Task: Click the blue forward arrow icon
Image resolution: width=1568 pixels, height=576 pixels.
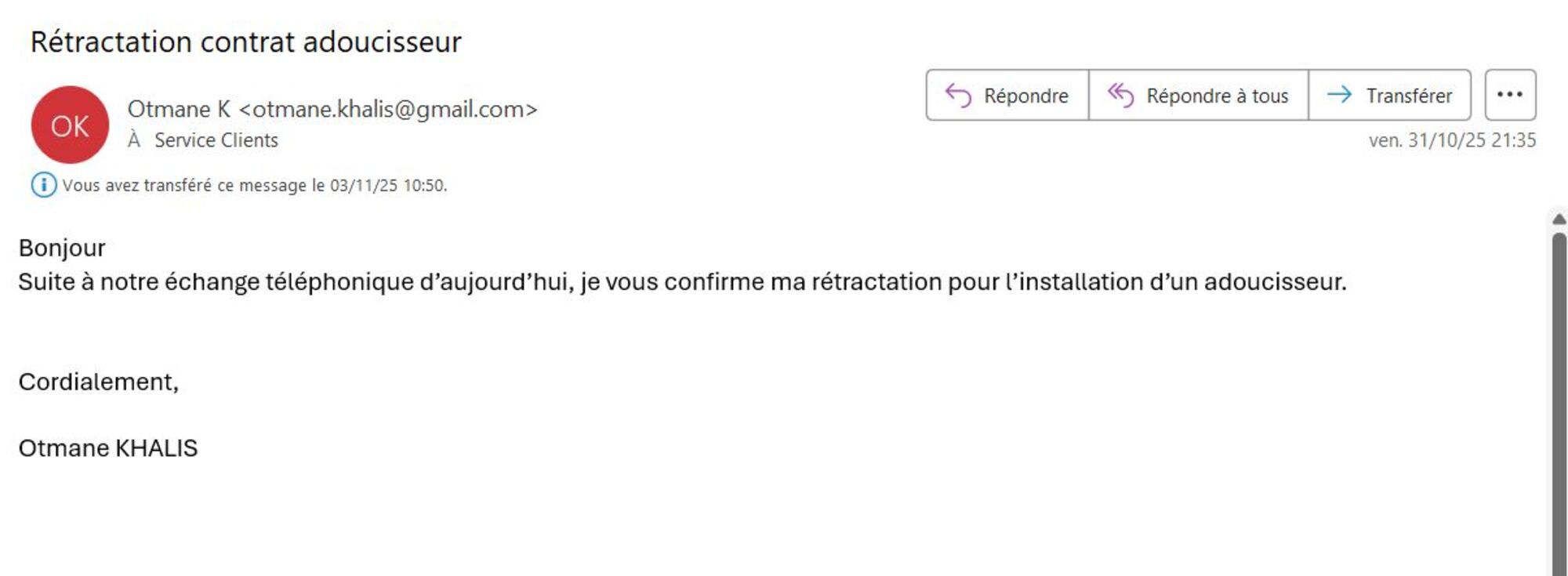Action: click(x=1339, y=95)
